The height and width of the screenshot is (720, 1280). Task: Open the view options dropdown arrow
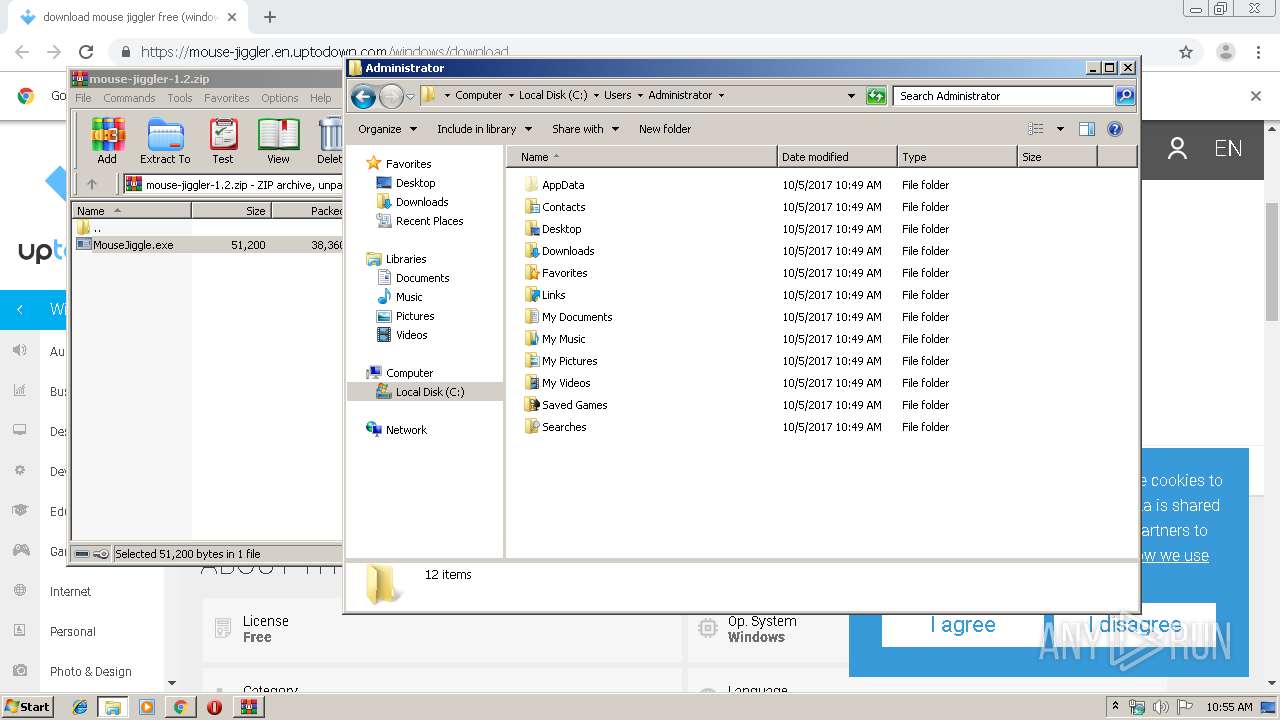(x=1060, y=129)
